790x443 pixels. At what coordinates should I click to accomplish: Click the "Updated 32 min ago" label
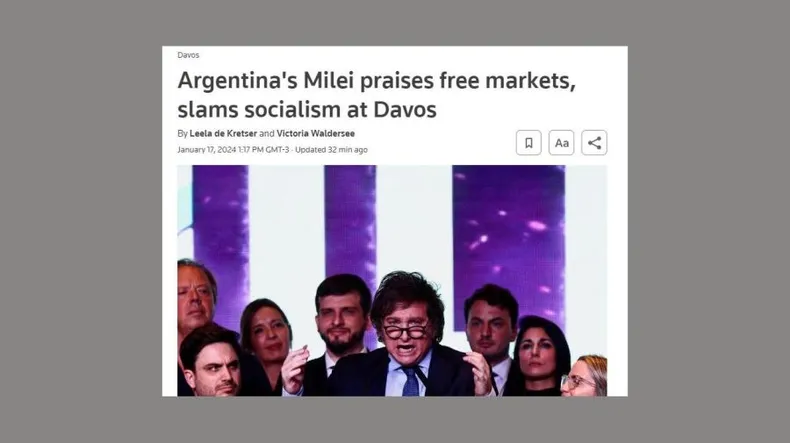click(x=332, y=150)
